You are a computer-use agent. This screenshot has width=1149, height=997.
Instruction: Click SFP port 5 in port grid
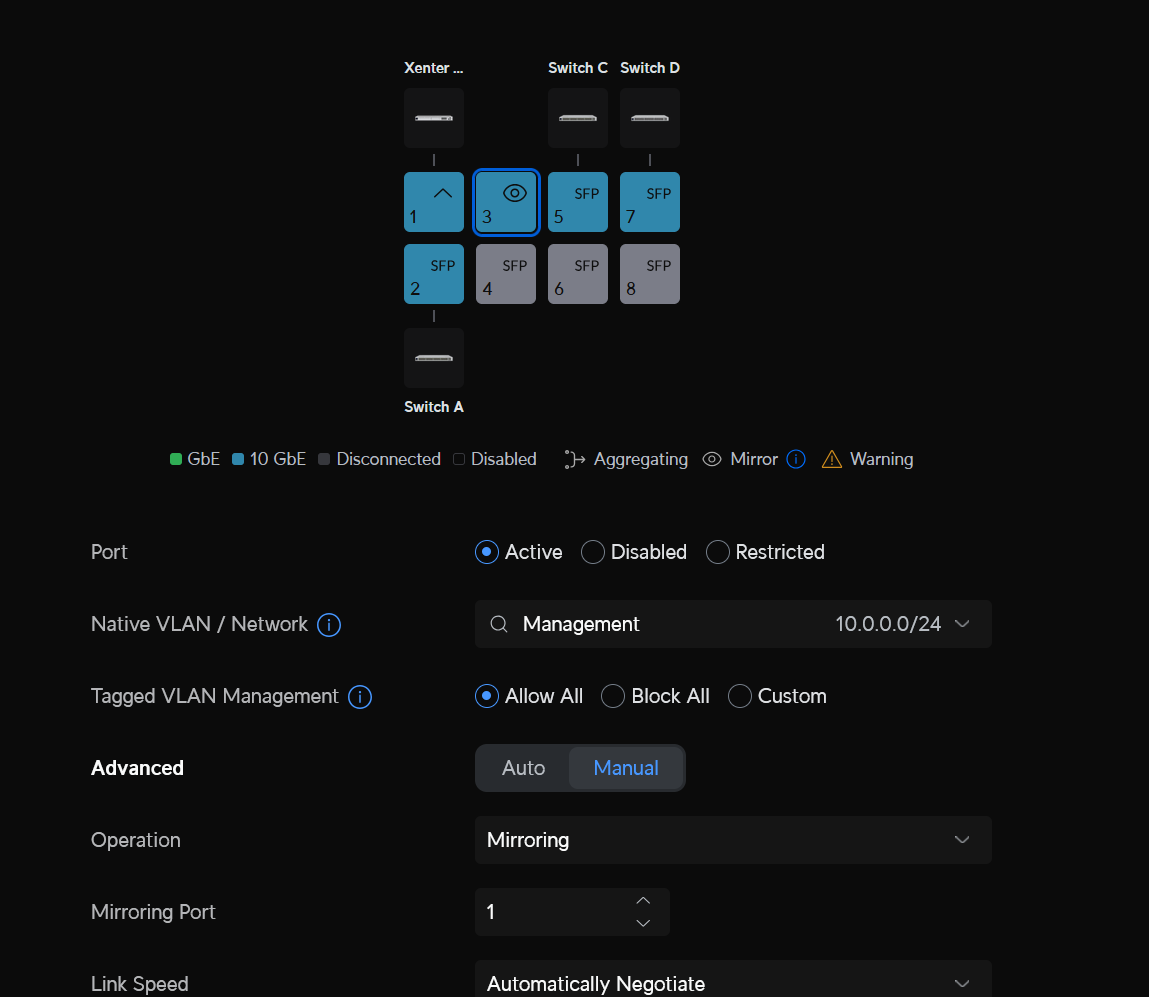pyautogui.click(x=578, y=202)
